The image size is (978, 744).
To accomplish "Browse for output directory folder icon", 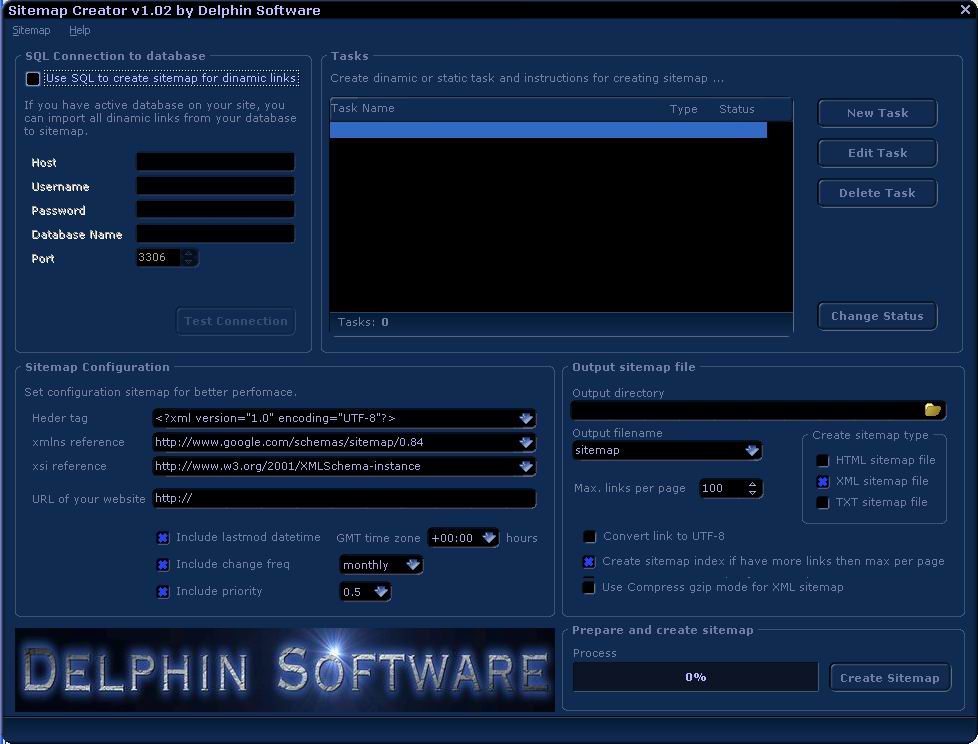I will tap(932, 410).
